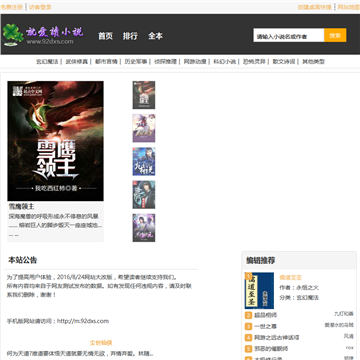360x360 pixels.
Task: Open the fourth recommended novel, 网游之…
Action: [277, 337]
